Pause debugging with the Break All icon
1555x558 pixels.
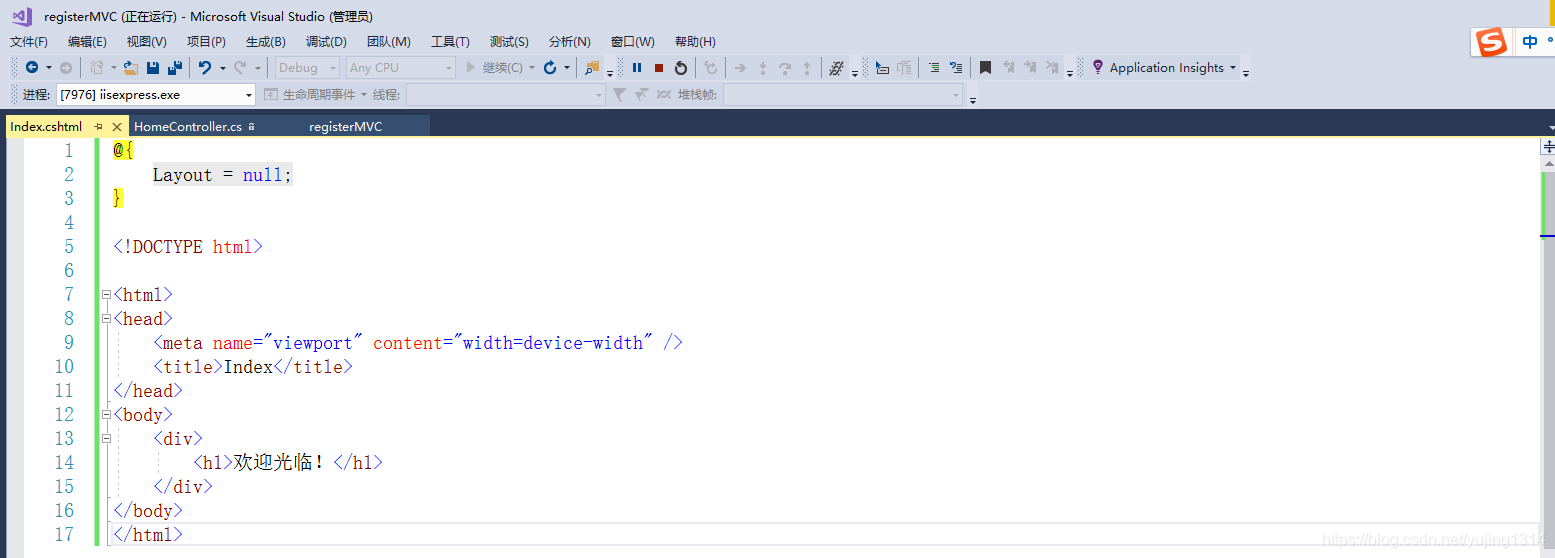click(637, 68)
